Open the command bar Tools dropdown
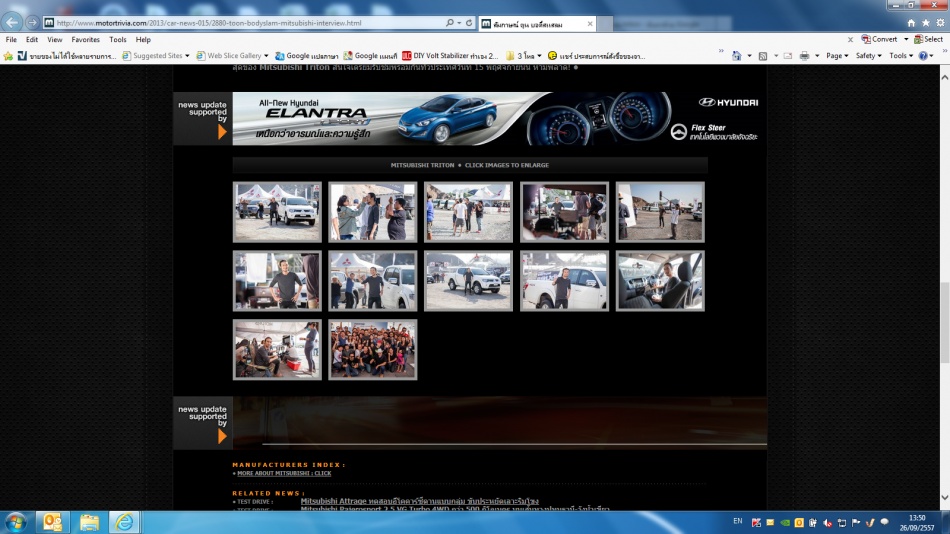The width and height of the screenshot is (950, 534). (x=901, y=56)
